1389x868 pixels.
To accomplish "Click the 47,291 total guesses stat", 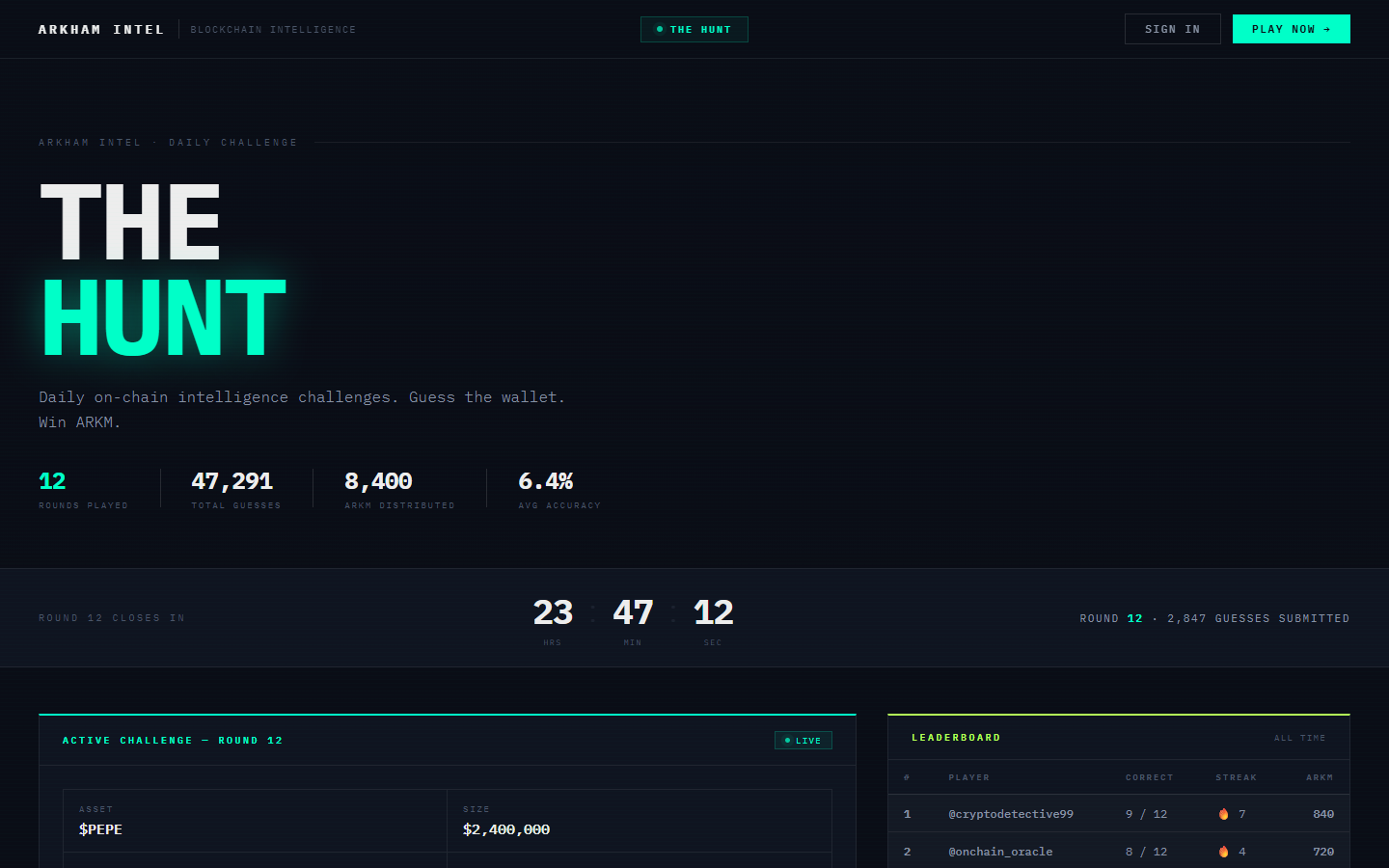I will click(x=232, y=480).
